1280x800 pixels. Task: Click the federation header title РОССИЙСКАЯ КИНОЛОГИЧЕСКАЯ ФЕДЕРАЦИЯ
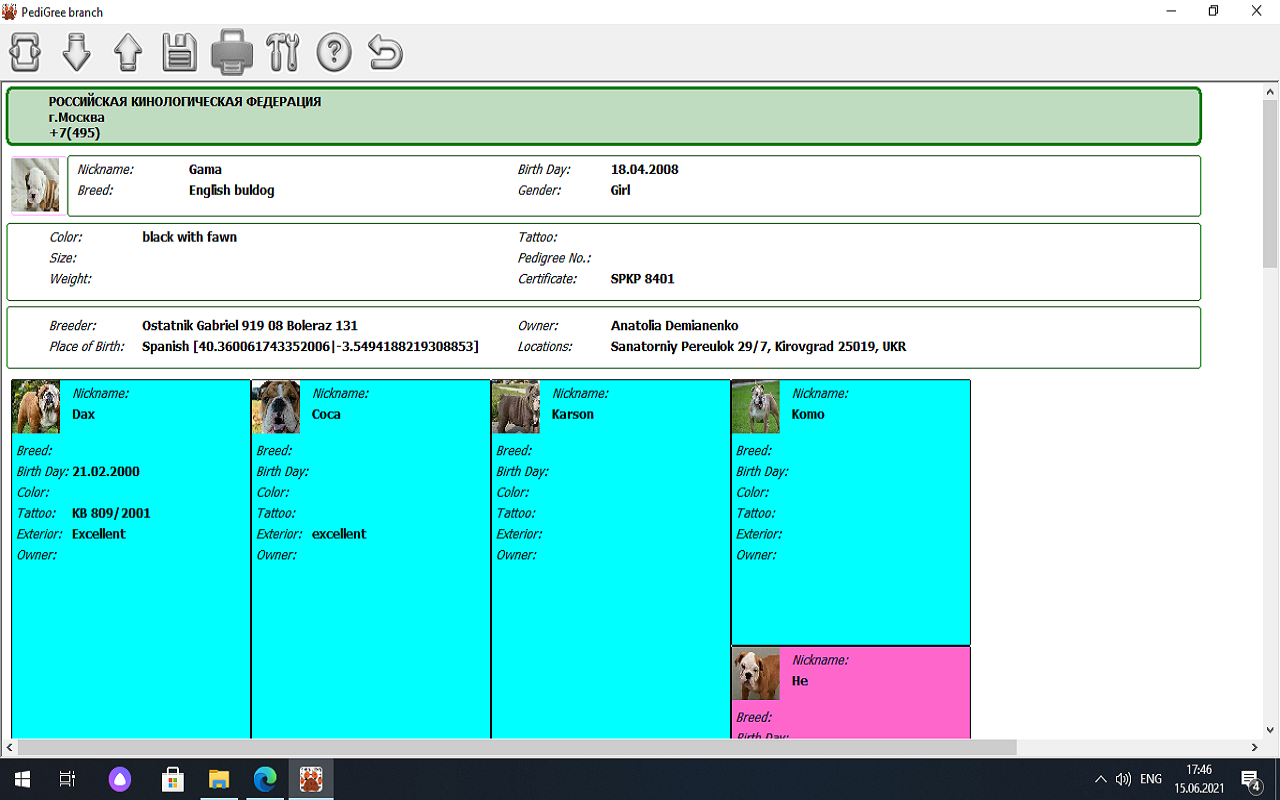(185, 102)
